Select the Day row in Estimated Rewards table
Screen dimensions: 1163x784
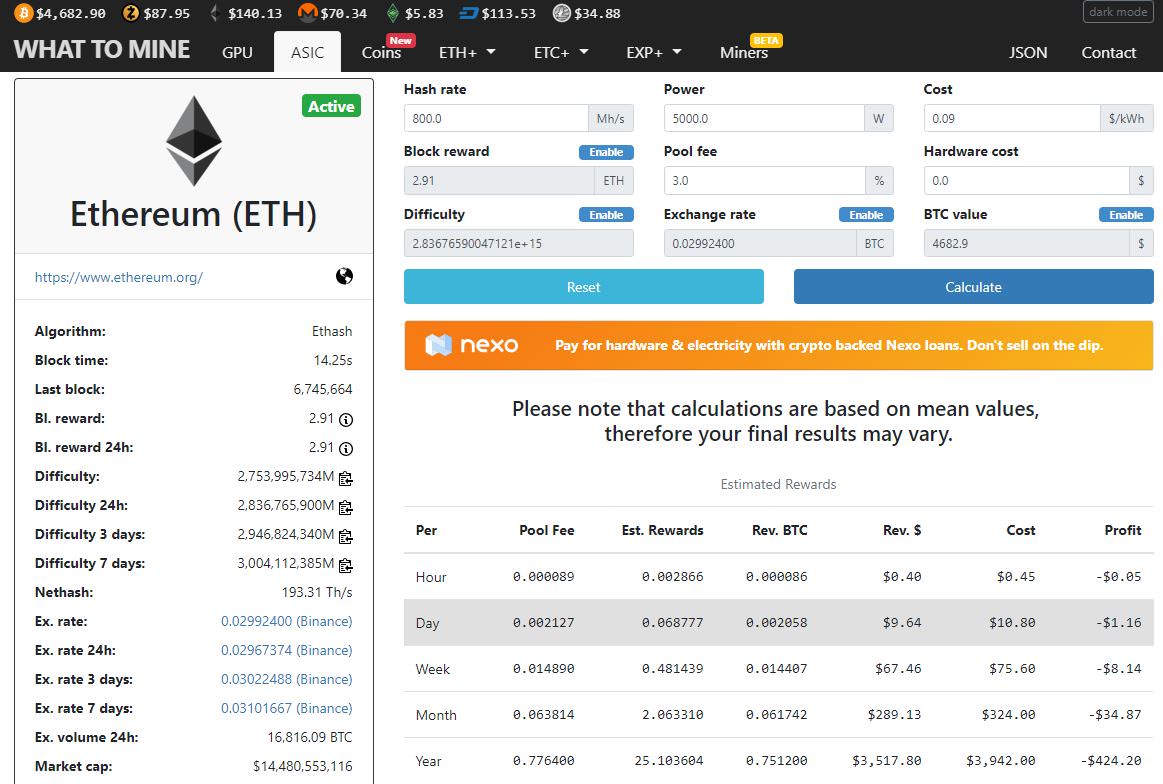pos(779,622)
